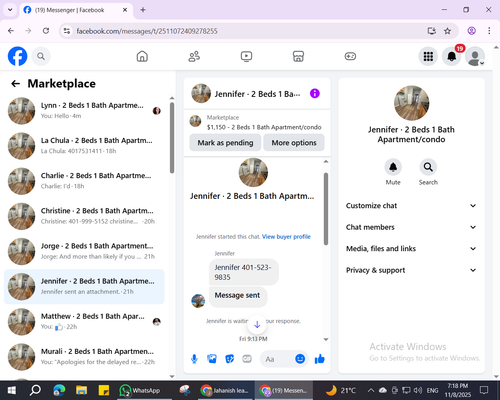Open the emoji picker
The height and width of the screenshot is (400, 500).
click(300, 359)
